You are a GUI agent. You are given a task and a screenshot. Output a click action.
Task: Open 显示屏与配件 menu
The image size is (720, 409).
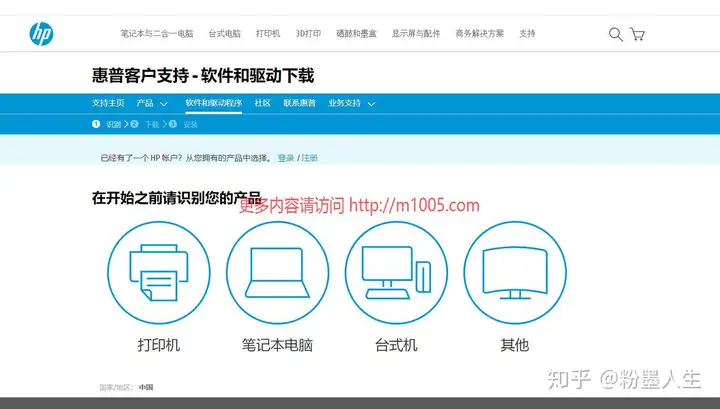(x=416, y=34)
